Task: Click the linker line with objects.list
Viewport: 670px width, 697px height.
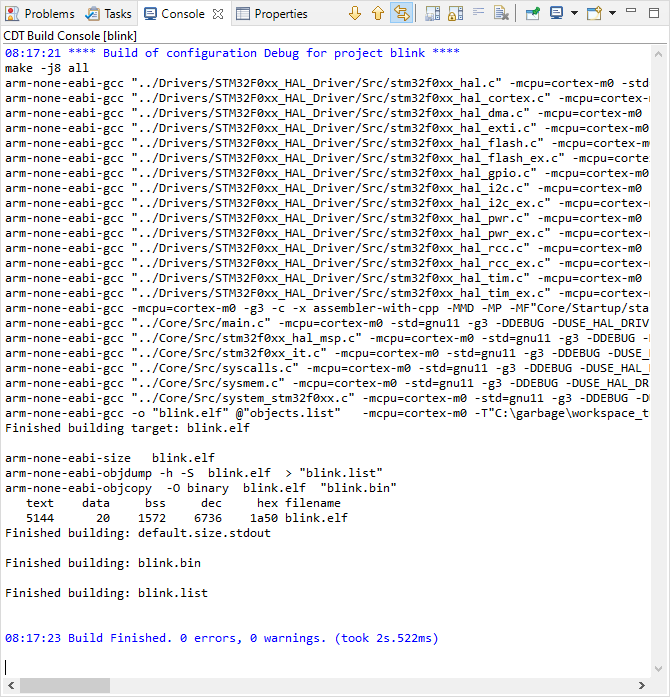Action: point(327,413)
